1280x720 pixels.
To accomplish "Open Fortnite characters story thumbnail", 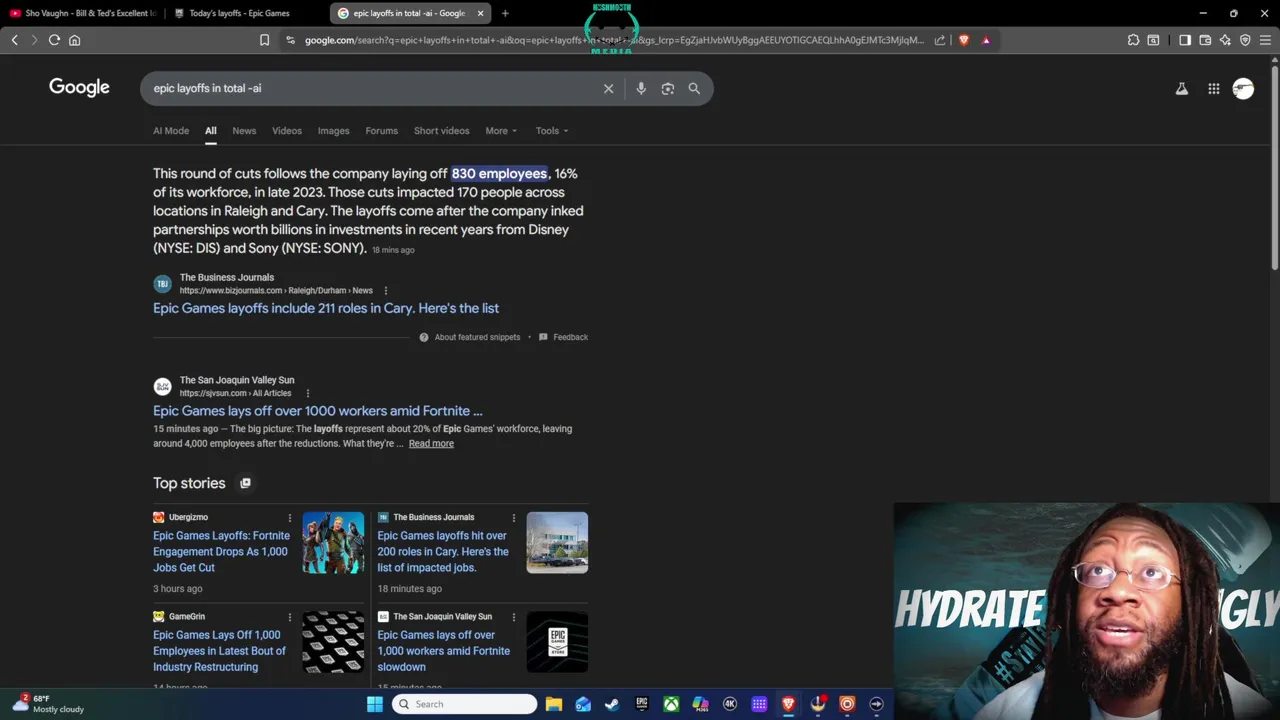I will [x=333, y=542].
